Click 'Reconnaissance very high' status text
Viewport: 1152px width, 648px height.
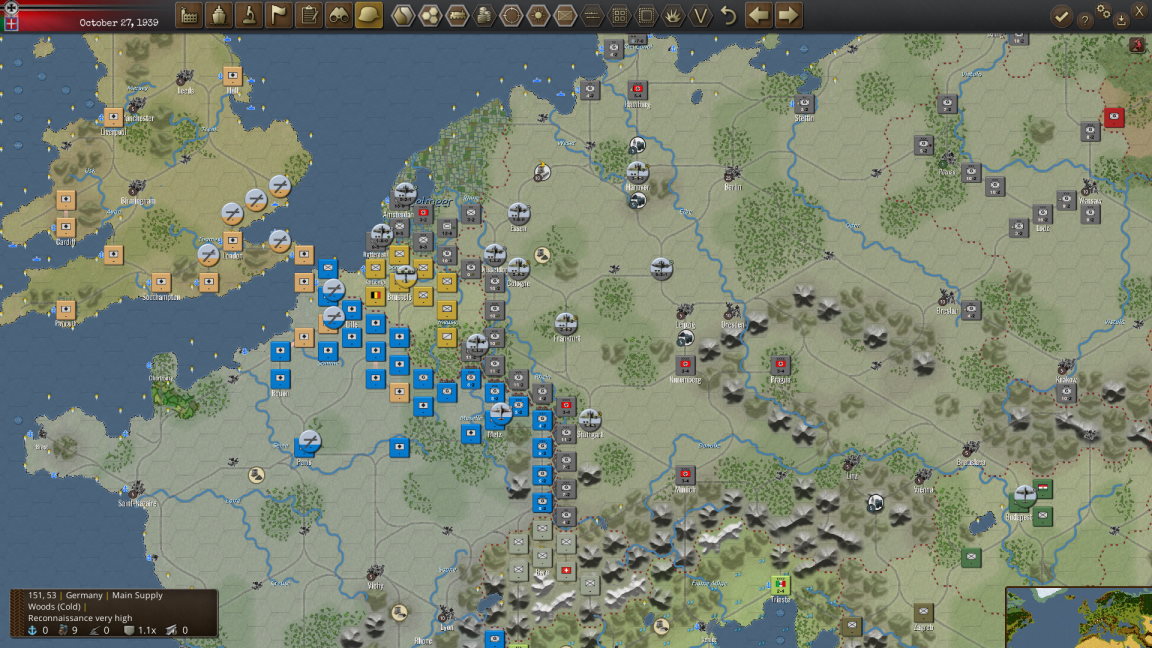pos(80,618)
